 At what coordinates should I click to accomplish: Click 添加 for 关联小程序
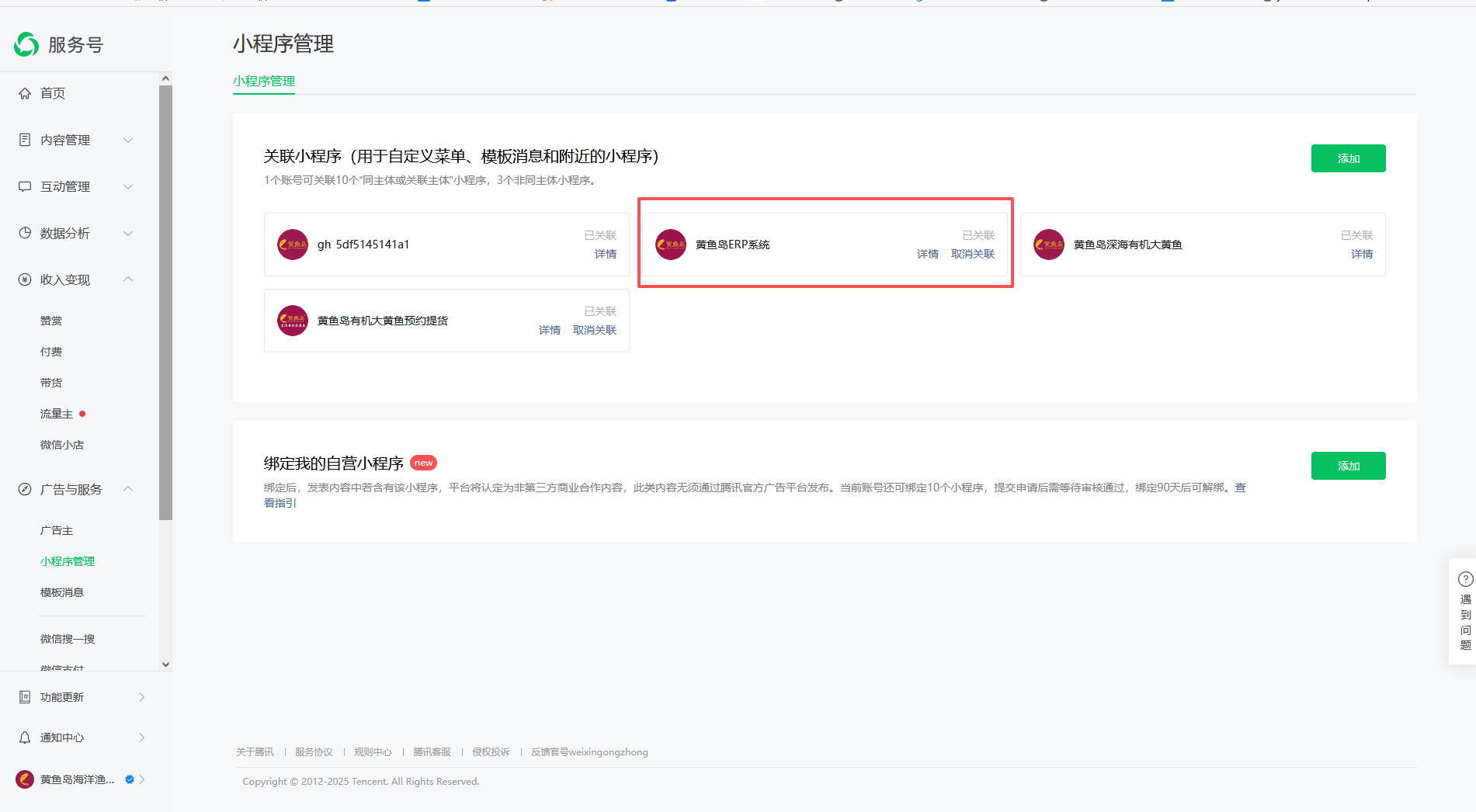[1349, 158]
